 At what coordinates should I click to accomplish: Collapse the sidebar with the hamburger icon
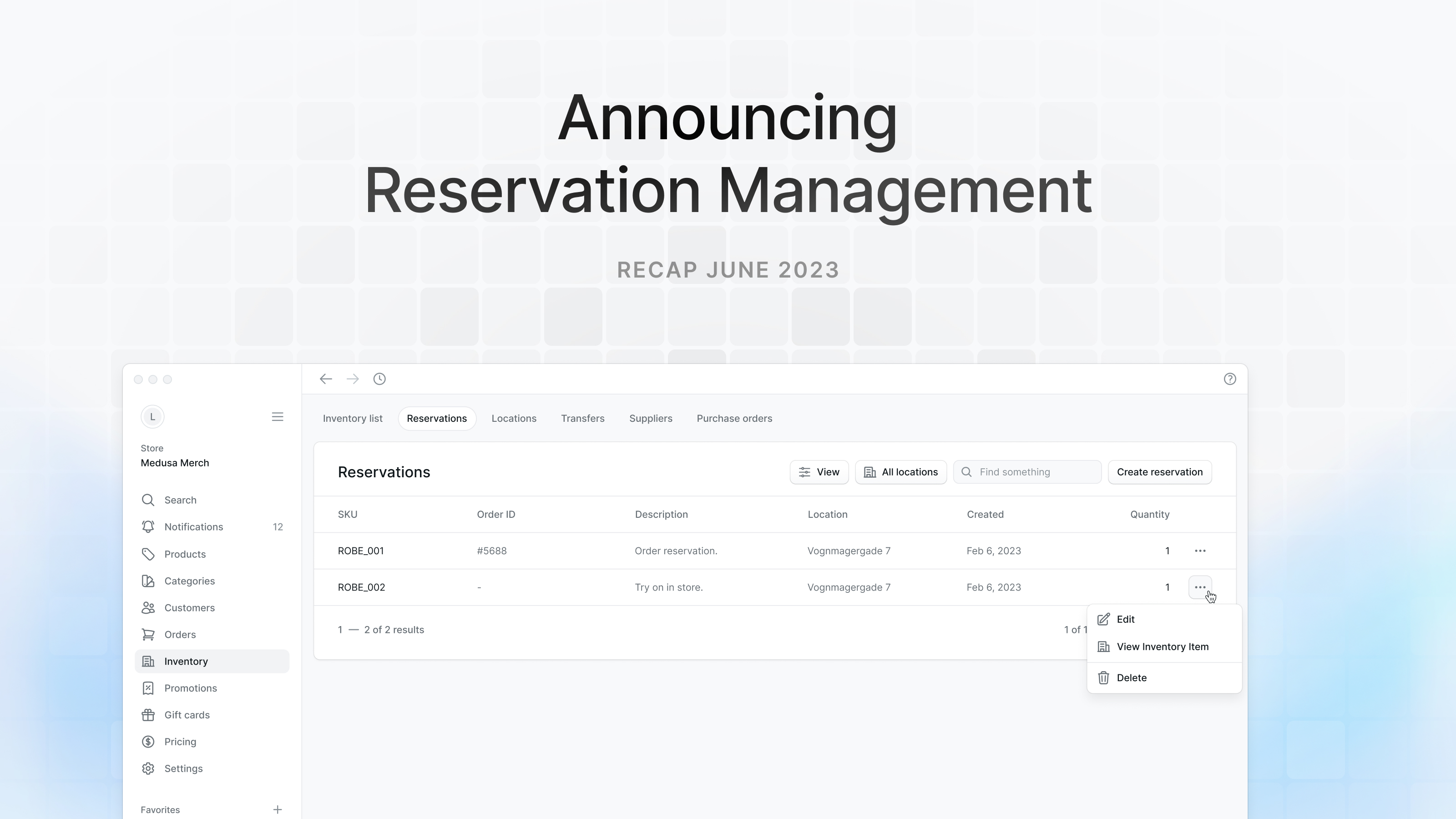(x=278, y=417)
